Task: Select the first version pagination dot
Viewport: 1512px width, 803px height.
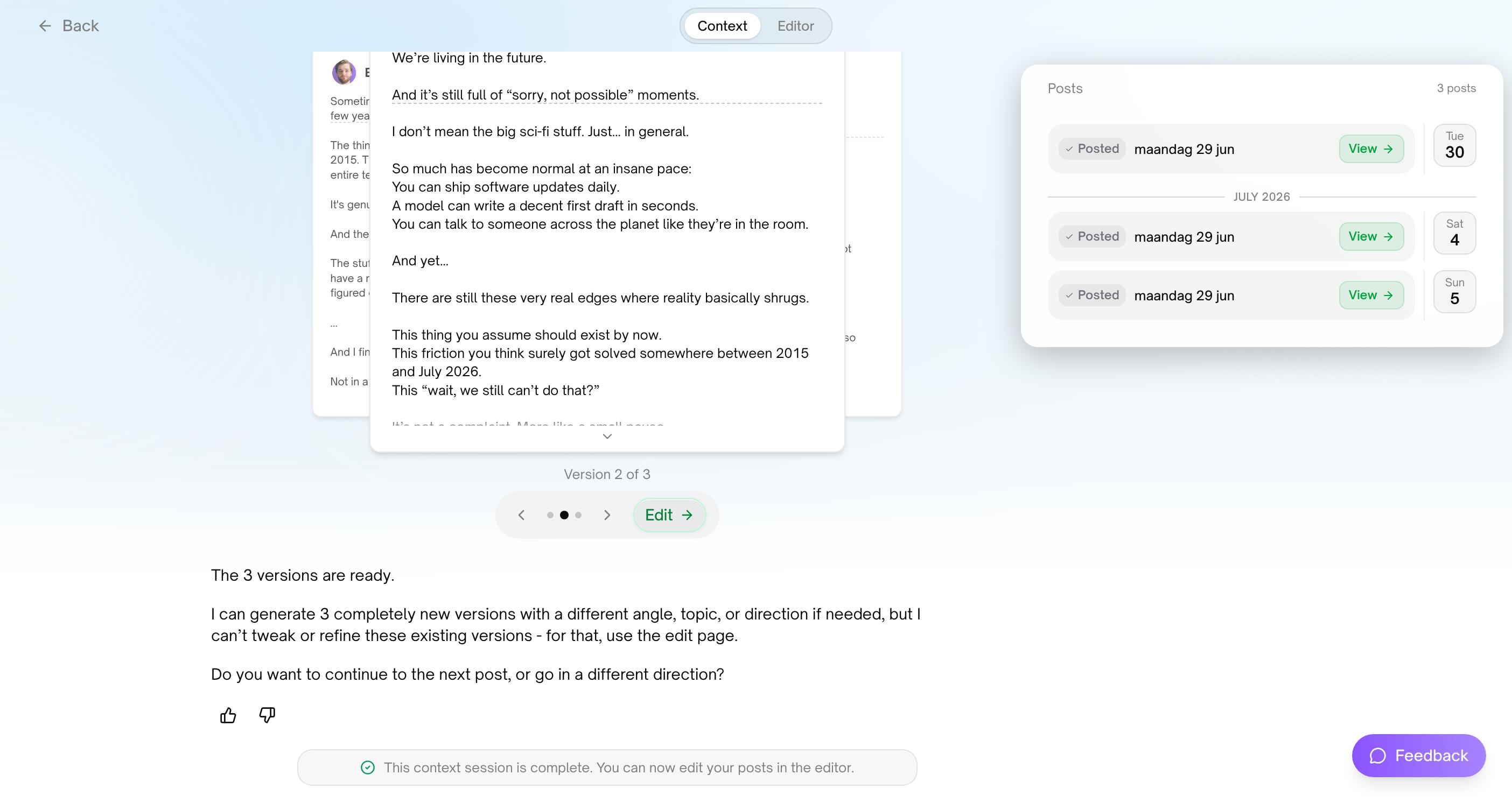Action: (550, 515)
